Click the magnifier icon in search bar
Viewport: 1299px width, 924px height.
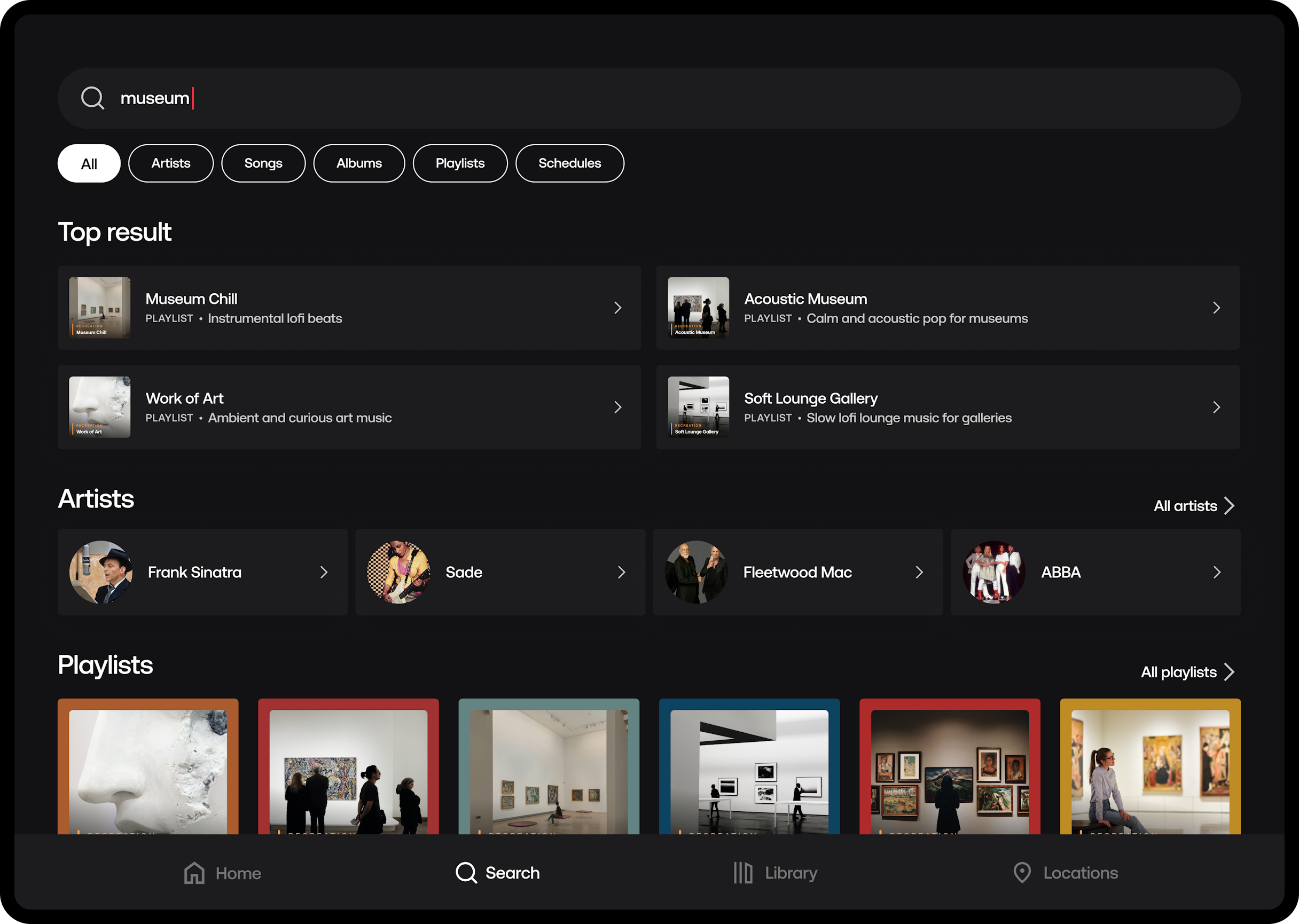click(92, 98)
